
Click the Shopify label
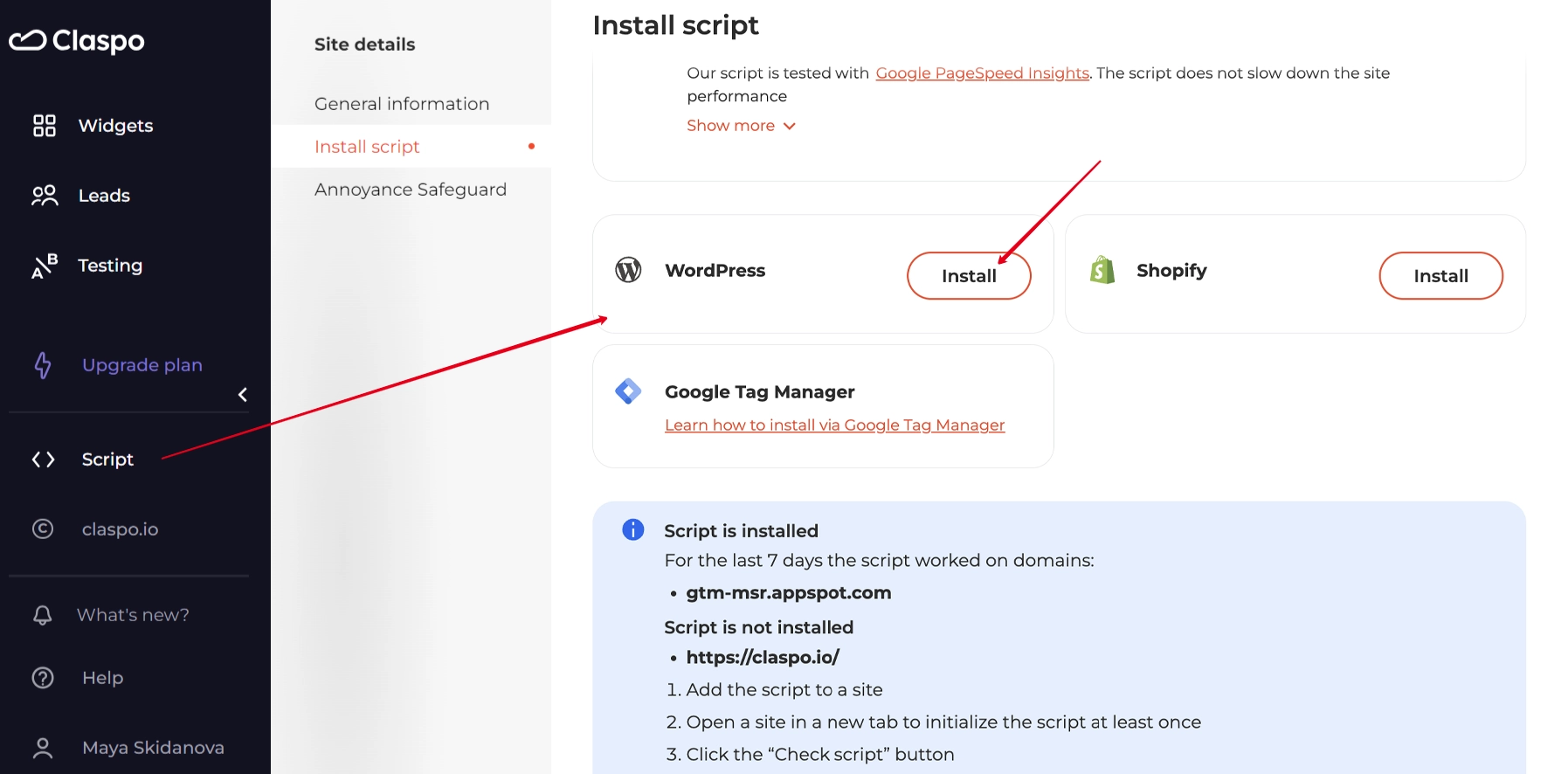1171,271
